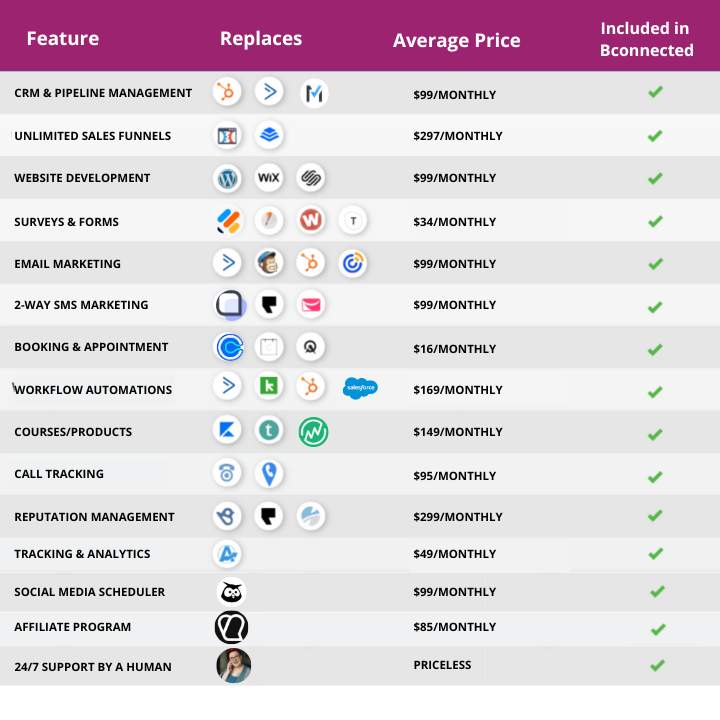Viewport: 720px width, 720px height.
Task: Click the Hootsuite owl icon
Action: [x=231, y=592]
